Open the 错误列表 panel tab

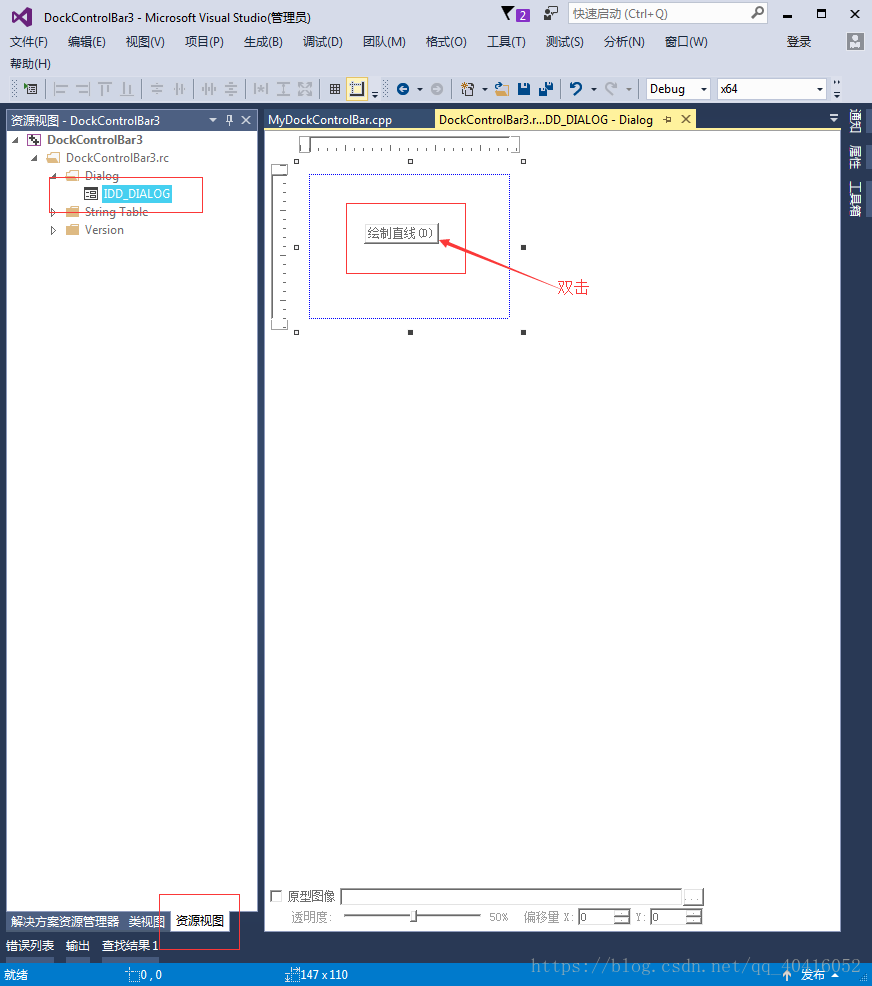pyautogui.click(x=30, y=946)
